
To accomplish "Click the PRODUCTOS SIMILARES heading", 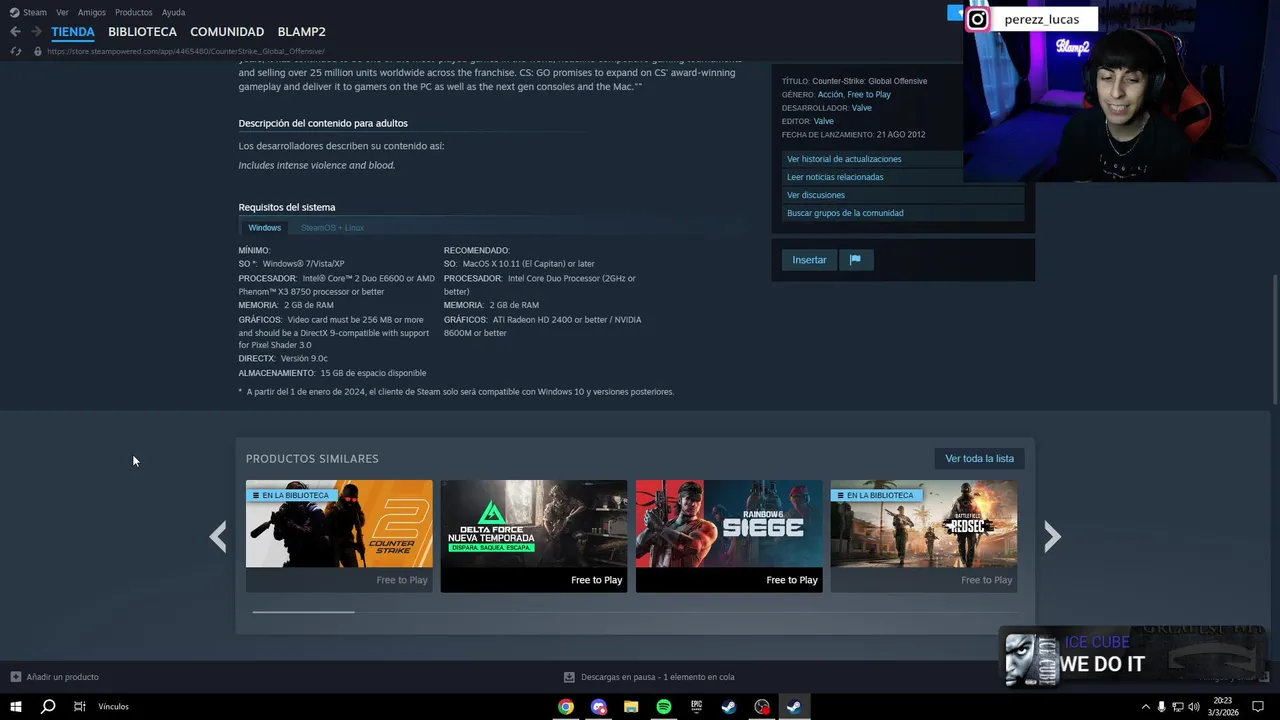I will [x=312, y=459].
